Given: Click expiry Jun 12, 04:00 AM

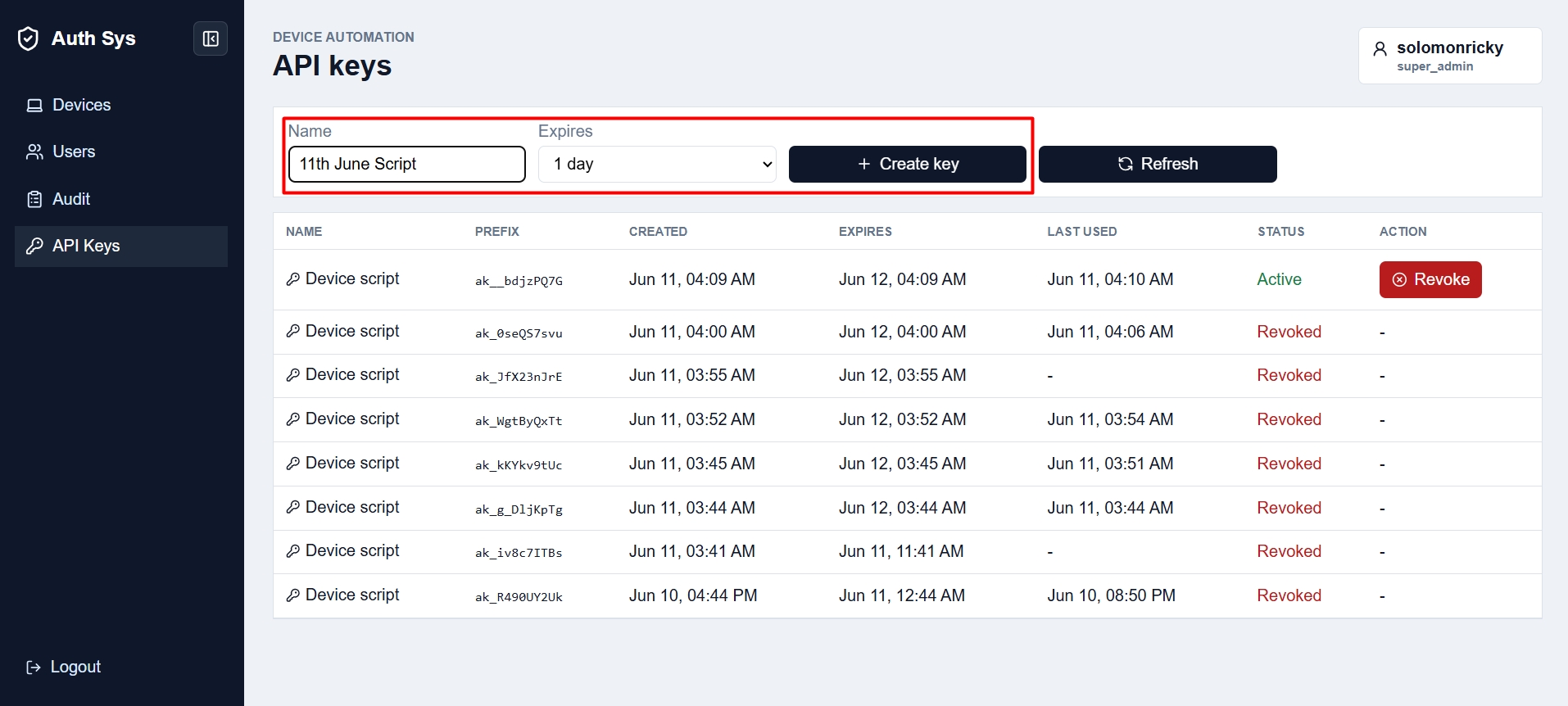Looking at the screenshot, I should coord(902,332).
